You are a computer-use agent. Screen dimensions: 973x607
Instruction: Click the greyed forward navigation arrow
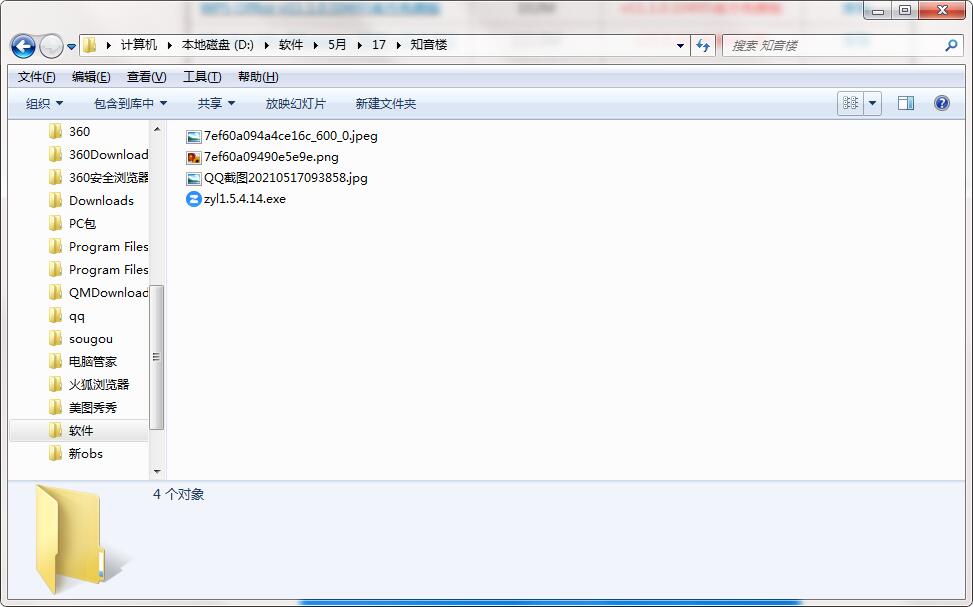click(51, 46)
